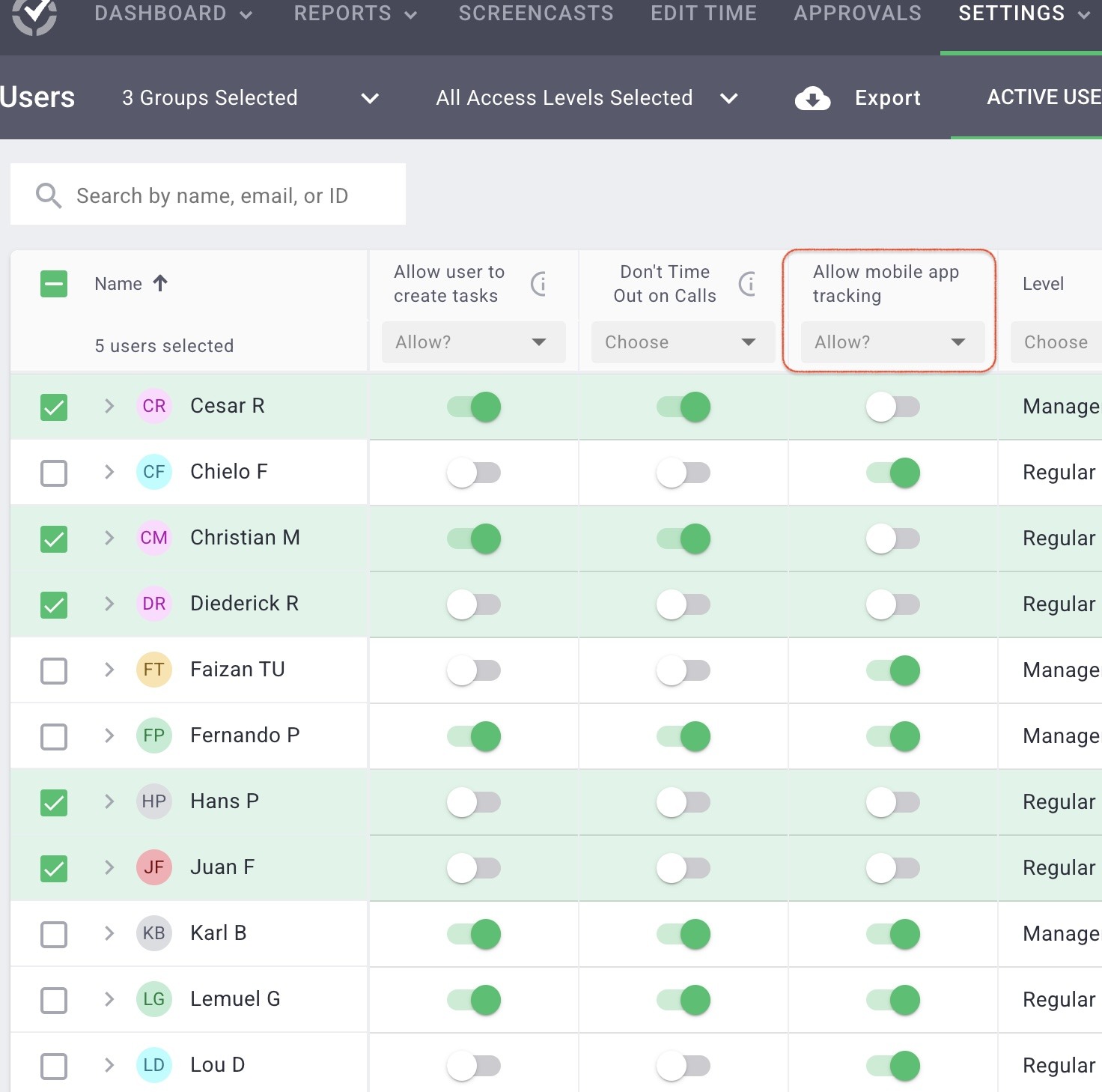Turn on Don't Time Out for Diederick R
Viewport: 1102px width, 1092px height.
[683, 604]
